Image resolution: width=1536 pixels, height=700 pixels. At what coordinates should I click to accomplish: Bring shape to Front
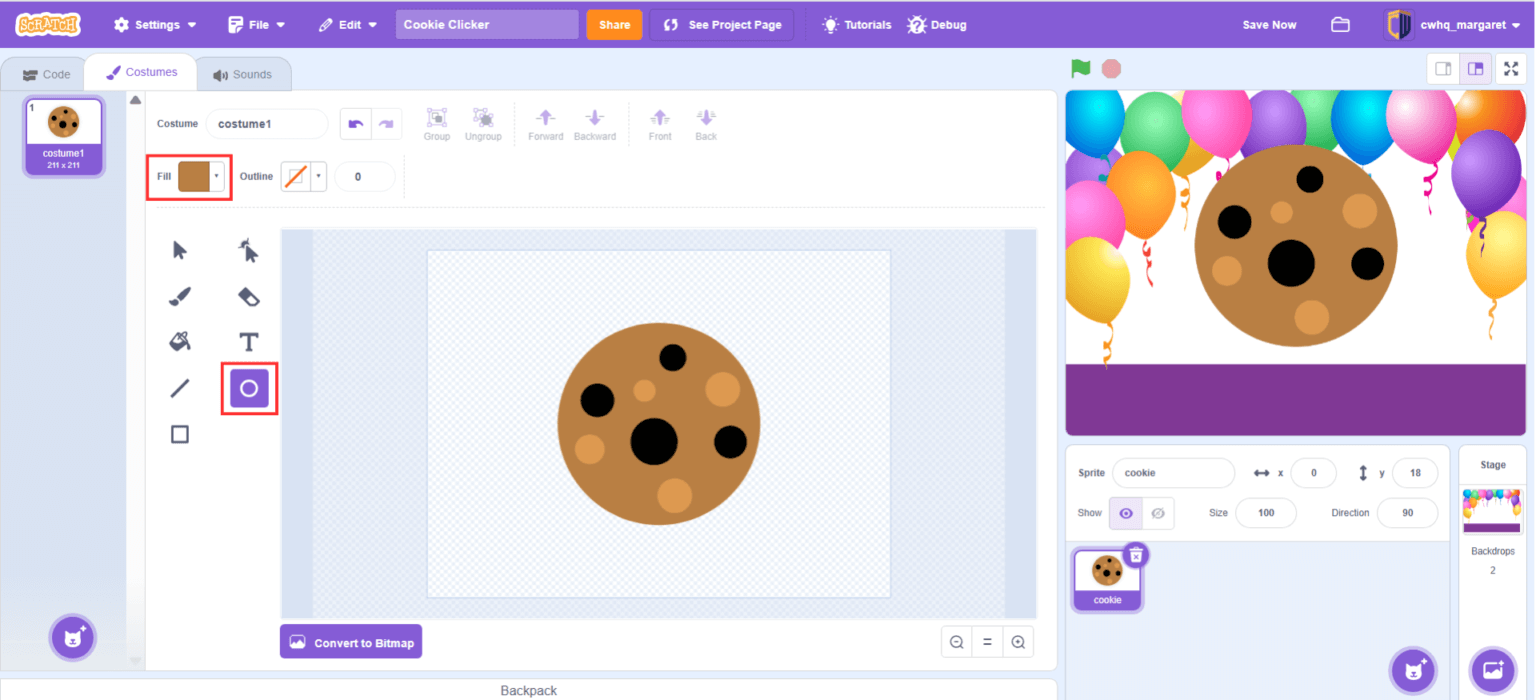pos(660,124)
